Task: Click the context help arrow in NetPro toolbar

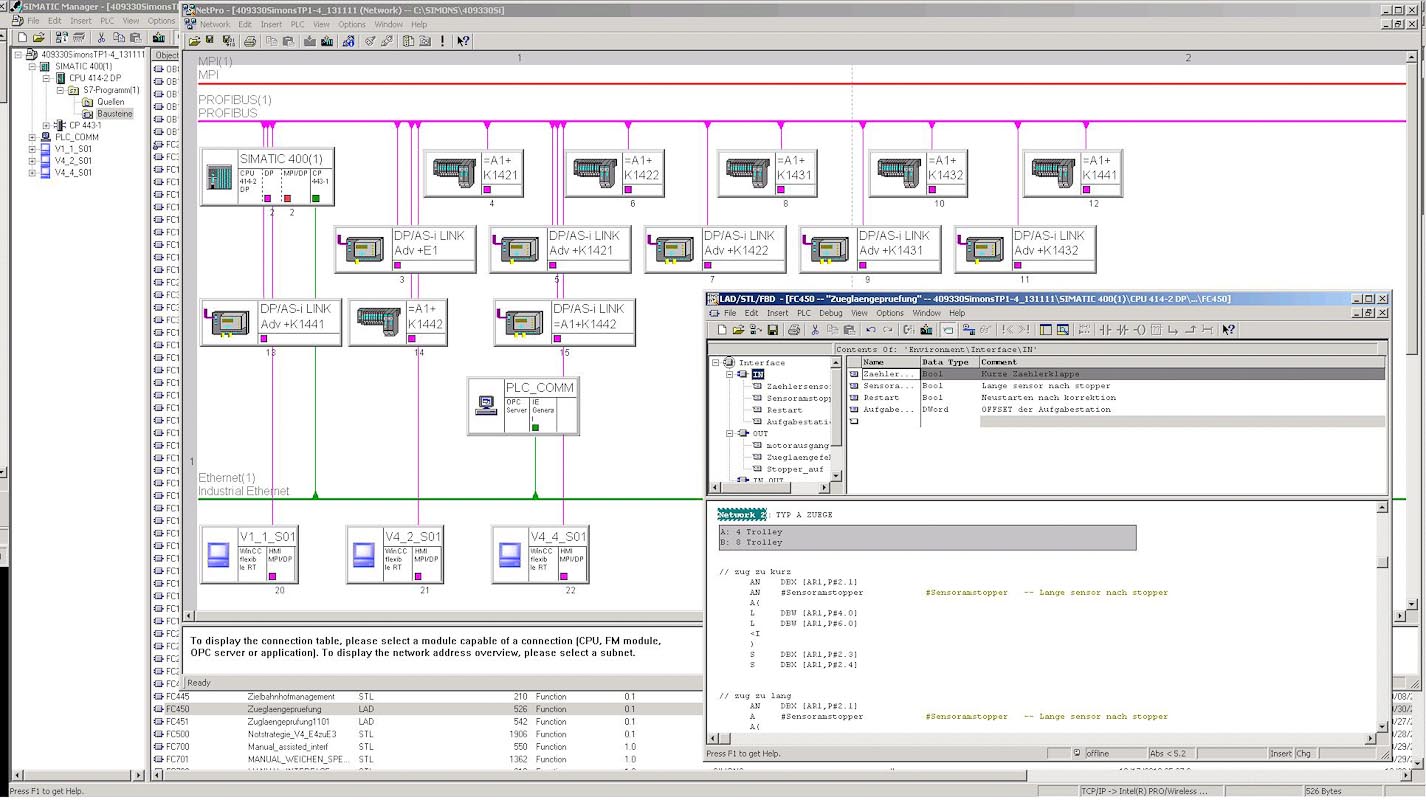Action: [463, 41]
